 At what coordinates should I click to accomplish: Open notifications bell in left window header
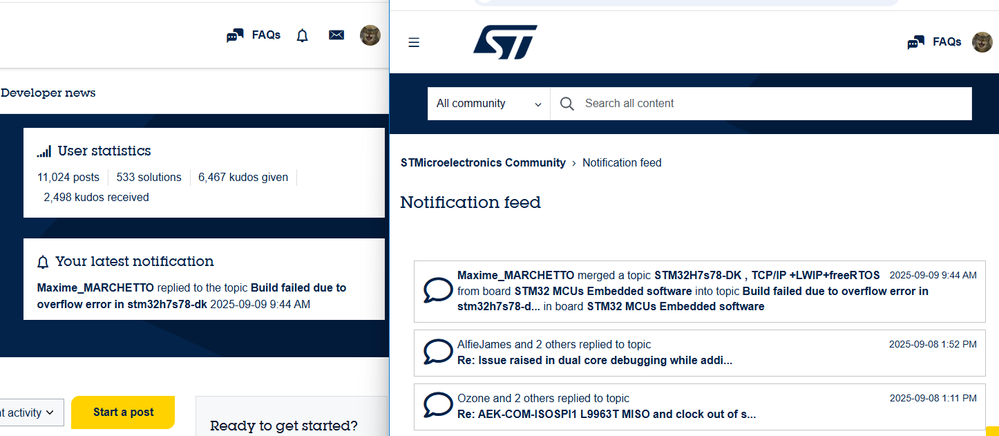[303, 36]
